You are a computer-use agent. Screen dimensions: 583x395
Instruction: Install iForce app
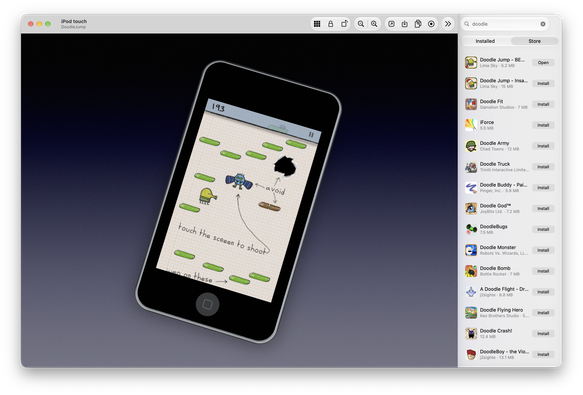[543, 125]
